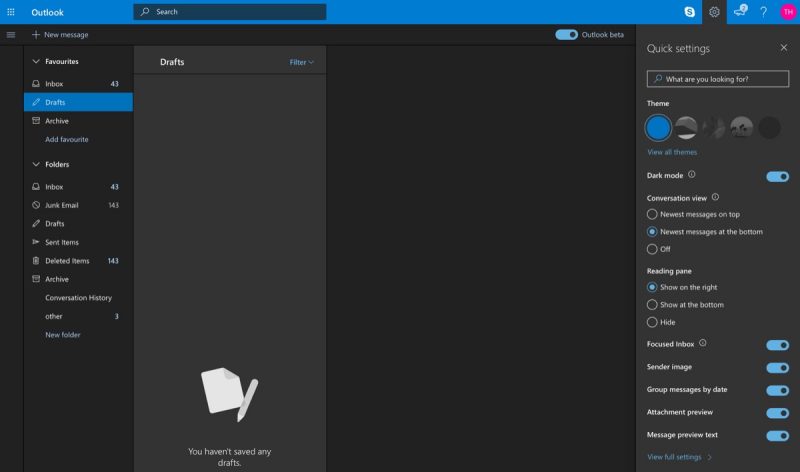800x472 pixels.
Task: Click info icon next to Focused Inbox
Action: point(703,343)
